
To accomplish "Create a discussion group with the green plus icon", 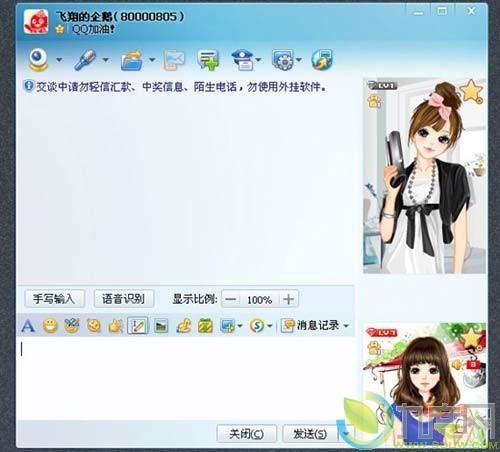I will 208,60.
